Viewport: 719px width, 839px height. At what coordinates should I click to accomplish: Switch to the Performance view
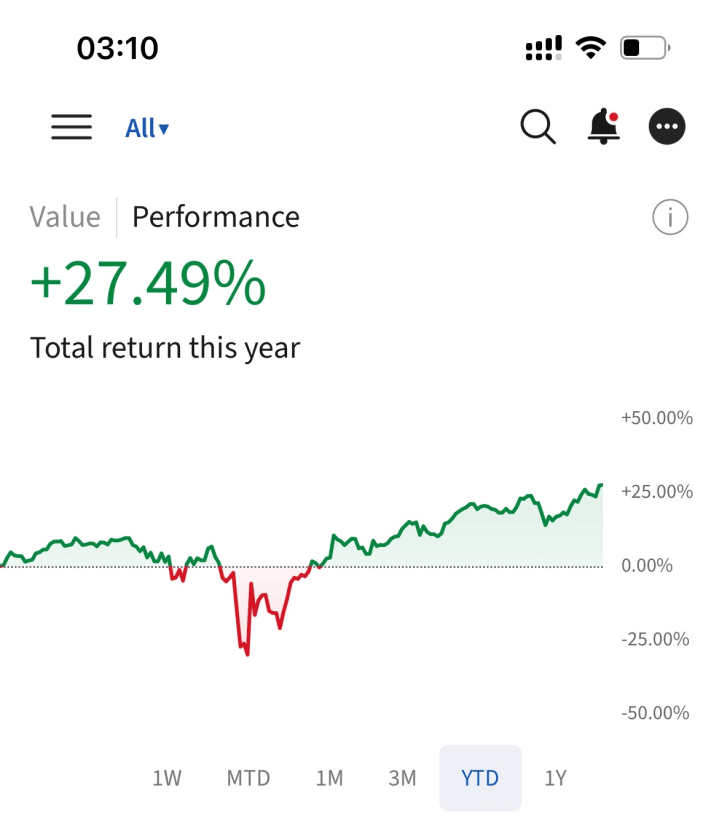[x=215, y=217]
